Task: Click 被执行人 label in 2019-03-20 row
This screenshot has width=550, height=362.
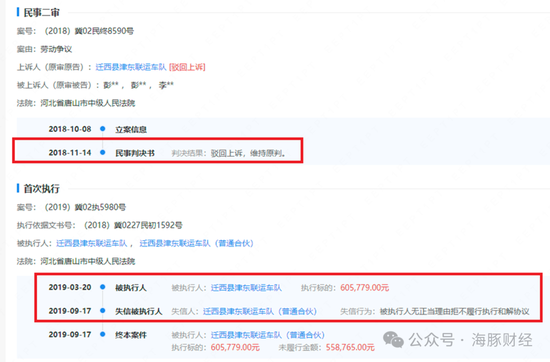Action: click(131, 288)
